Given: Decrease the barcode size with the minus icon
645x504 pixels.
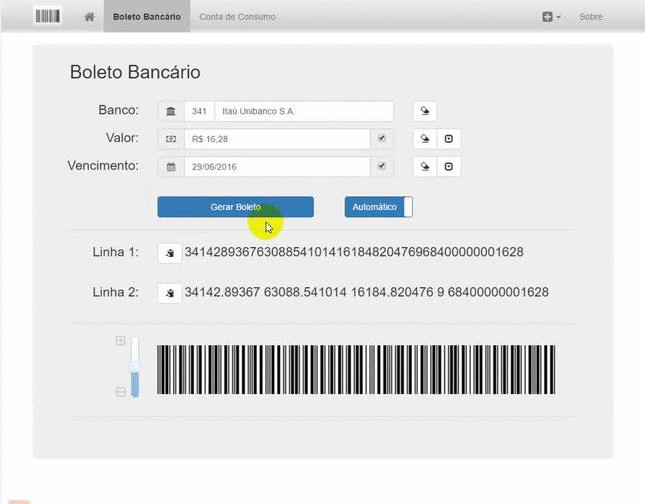Looking at the screenshot, I should [x=120, y=391].
